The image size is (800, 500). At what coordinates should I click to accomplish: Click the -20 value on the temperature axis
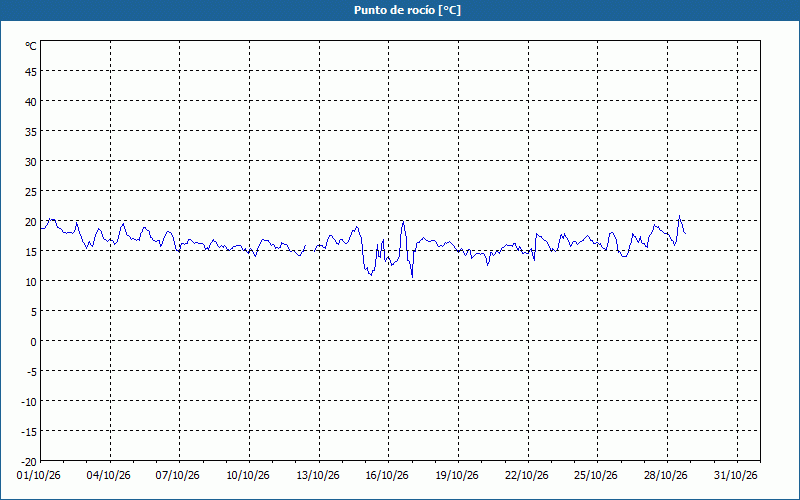tap(29, 462)
